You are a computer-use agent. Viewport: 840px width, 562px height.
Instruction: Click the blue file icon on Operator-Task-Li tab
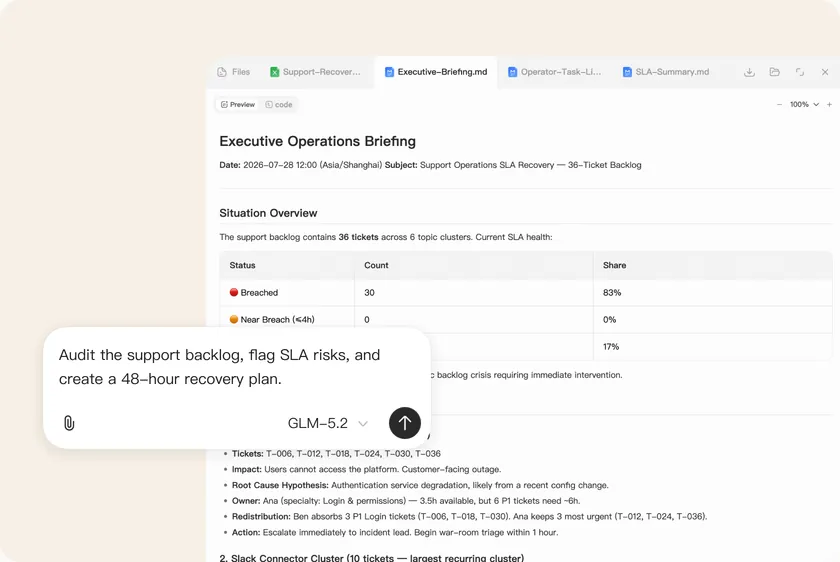[513, 72]
